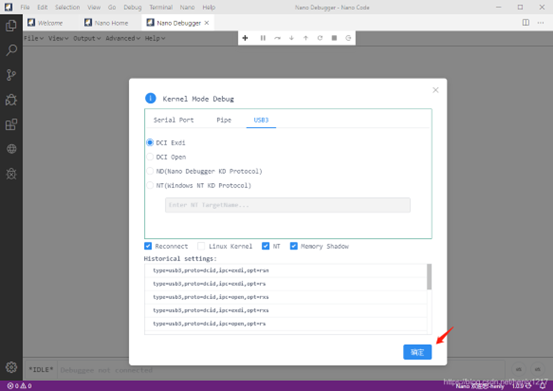Open the Search icon in activity bar
The height and width of the screenshot is (391, 553).
click(11, 50)
